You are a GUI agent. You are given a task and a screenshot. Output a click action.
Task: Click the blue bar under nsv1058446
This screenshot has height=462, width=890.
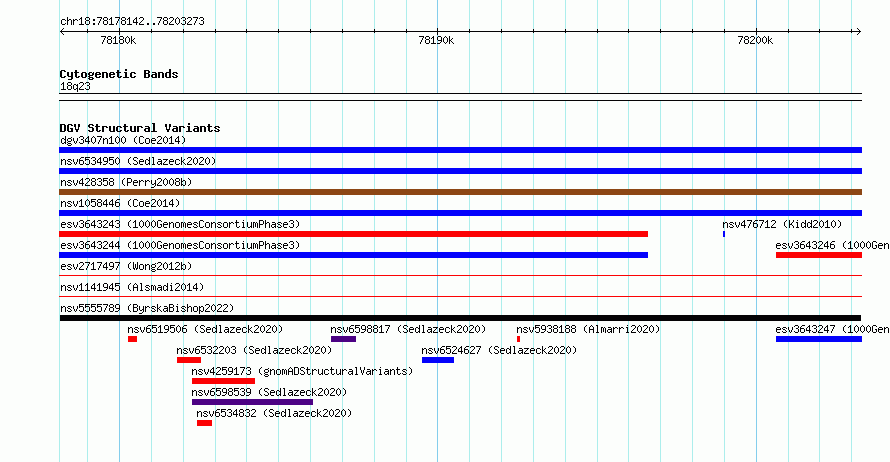(460, 213)
